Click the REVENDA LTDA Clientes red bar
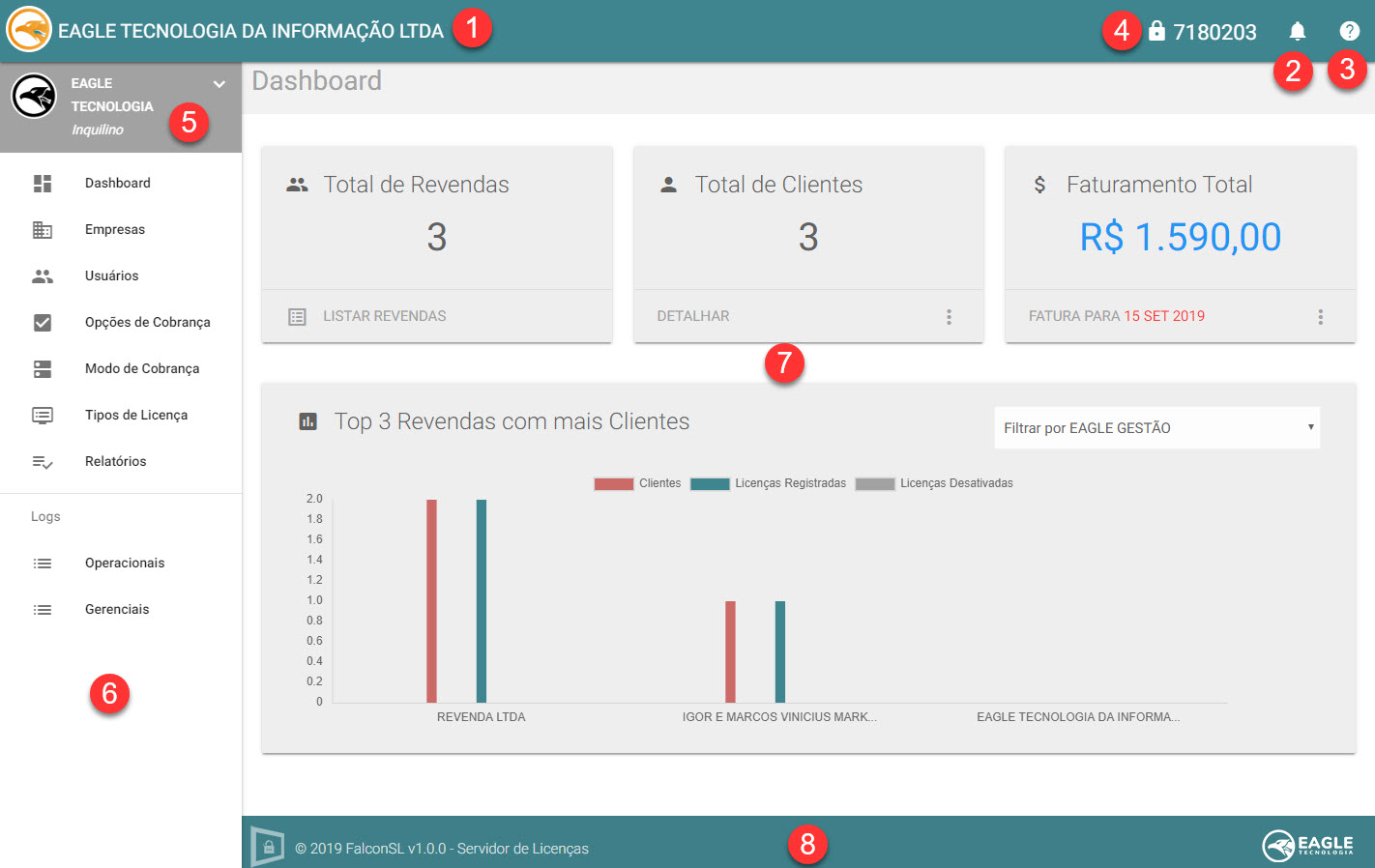Viewport: 1375px width, 868px height. (431, 601)
